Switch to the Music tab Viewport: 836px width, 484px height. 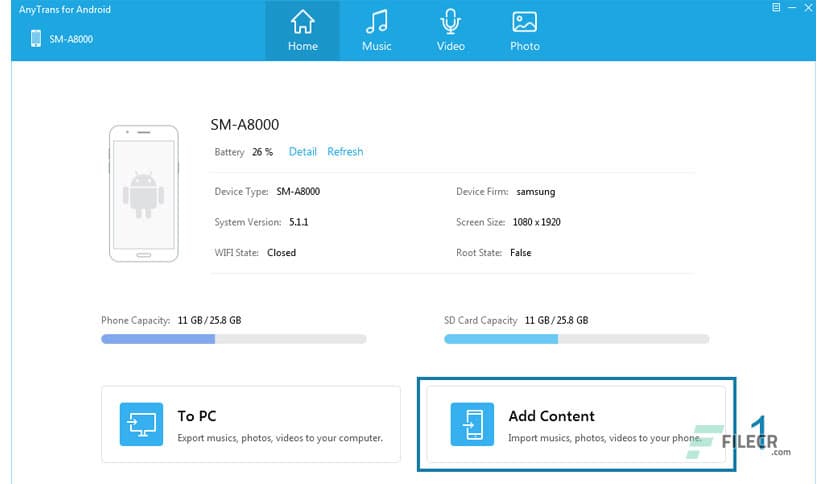376,30
